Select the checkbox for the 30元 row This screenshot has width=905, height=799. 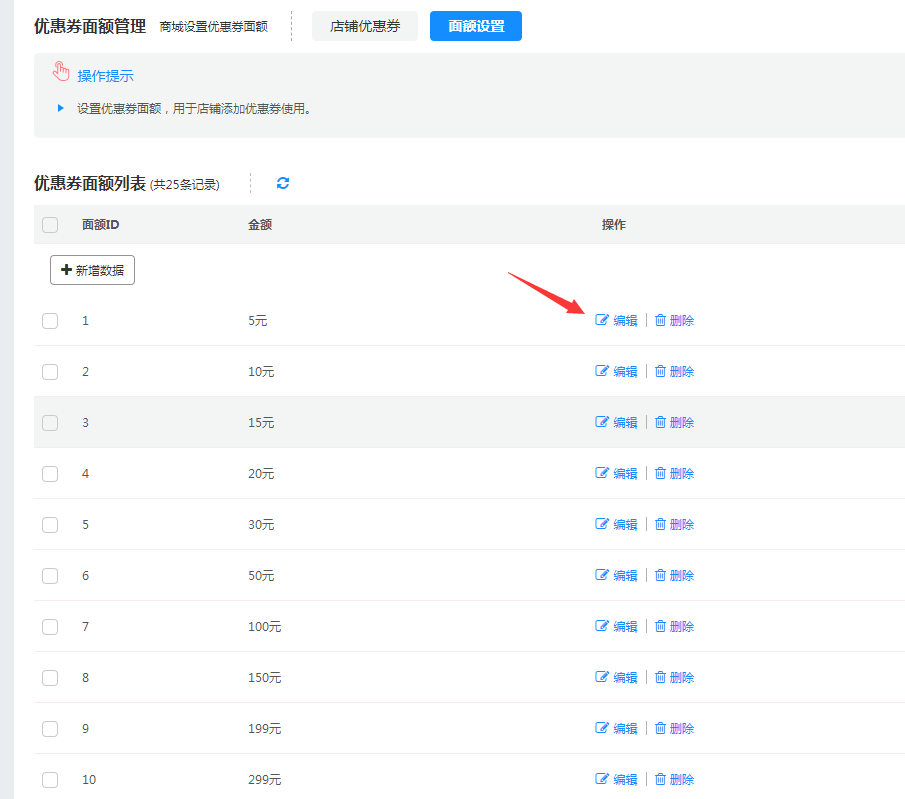click(x=50, y=525)
